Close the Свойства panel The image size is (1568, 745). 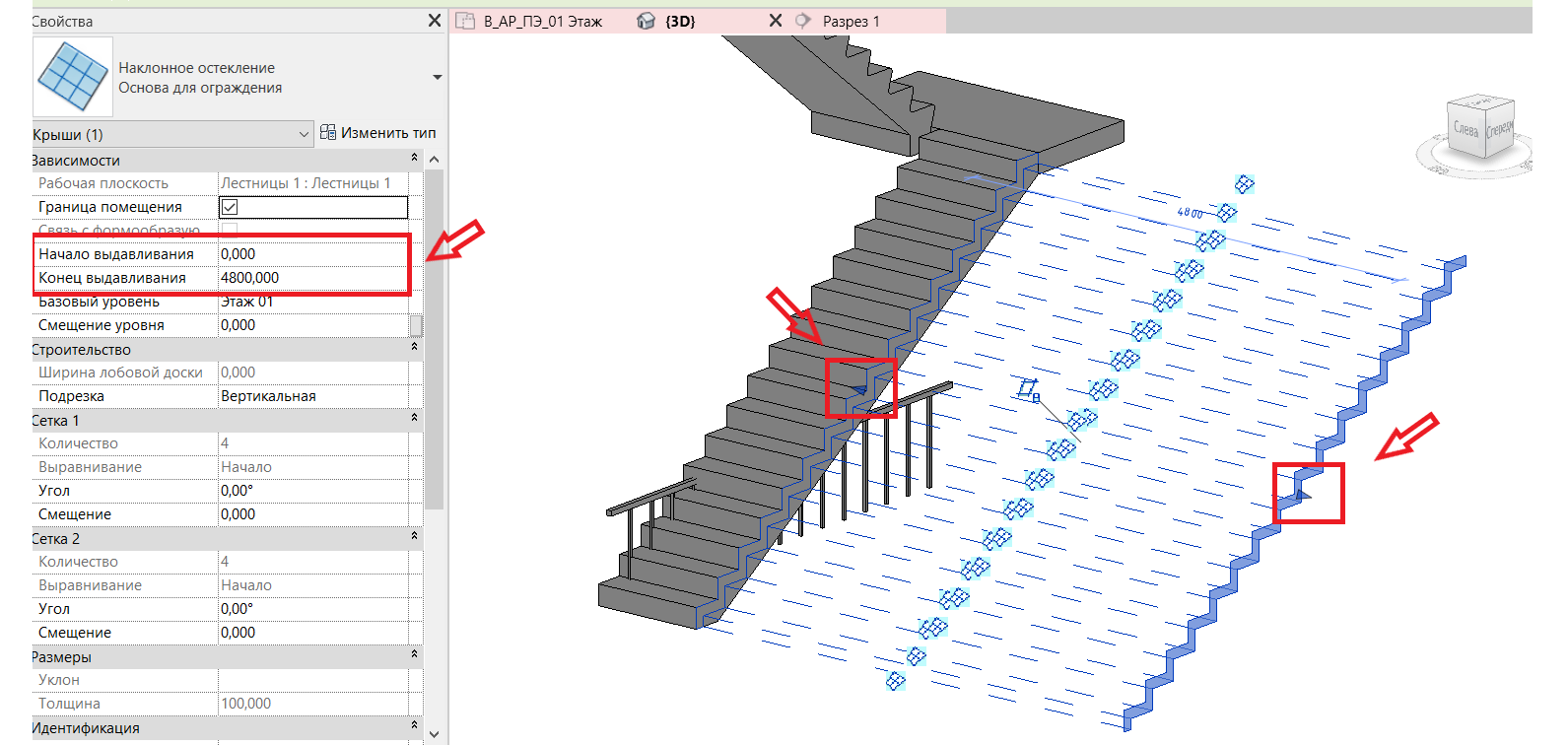point(435,21)
